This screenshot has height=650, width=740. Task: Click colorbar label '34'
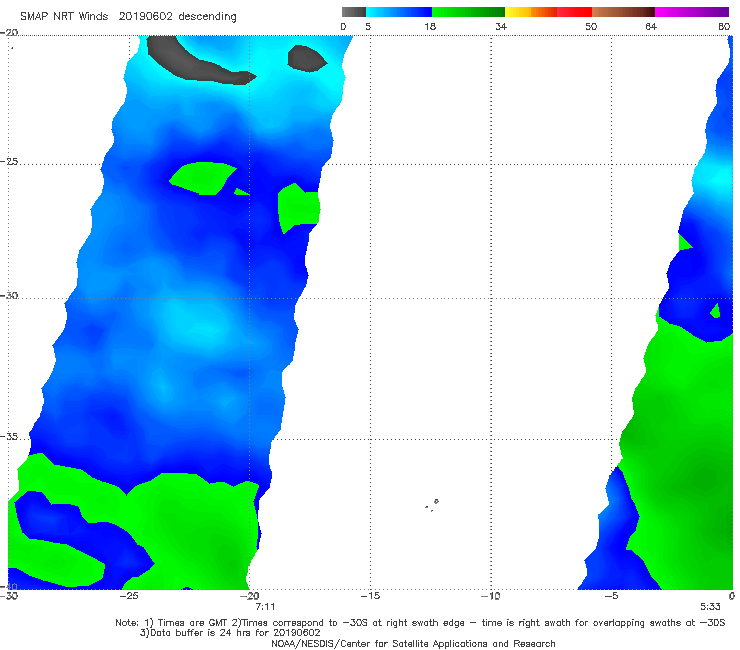(x=501, y=27)
